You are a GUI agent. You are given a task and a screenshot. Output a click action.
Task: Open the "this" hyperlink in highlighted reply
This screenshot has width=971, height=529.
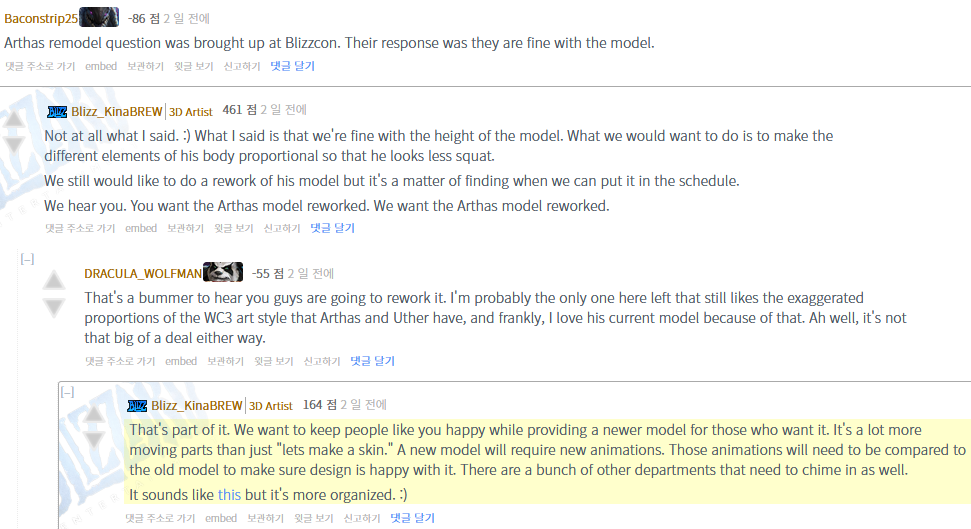pos(229,494)
